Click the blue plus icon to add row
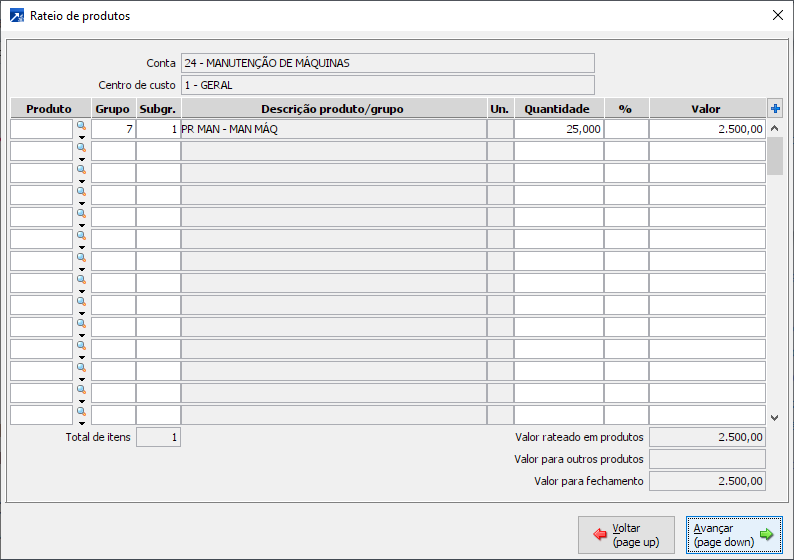The image size is (794, 560). [775, 108]
